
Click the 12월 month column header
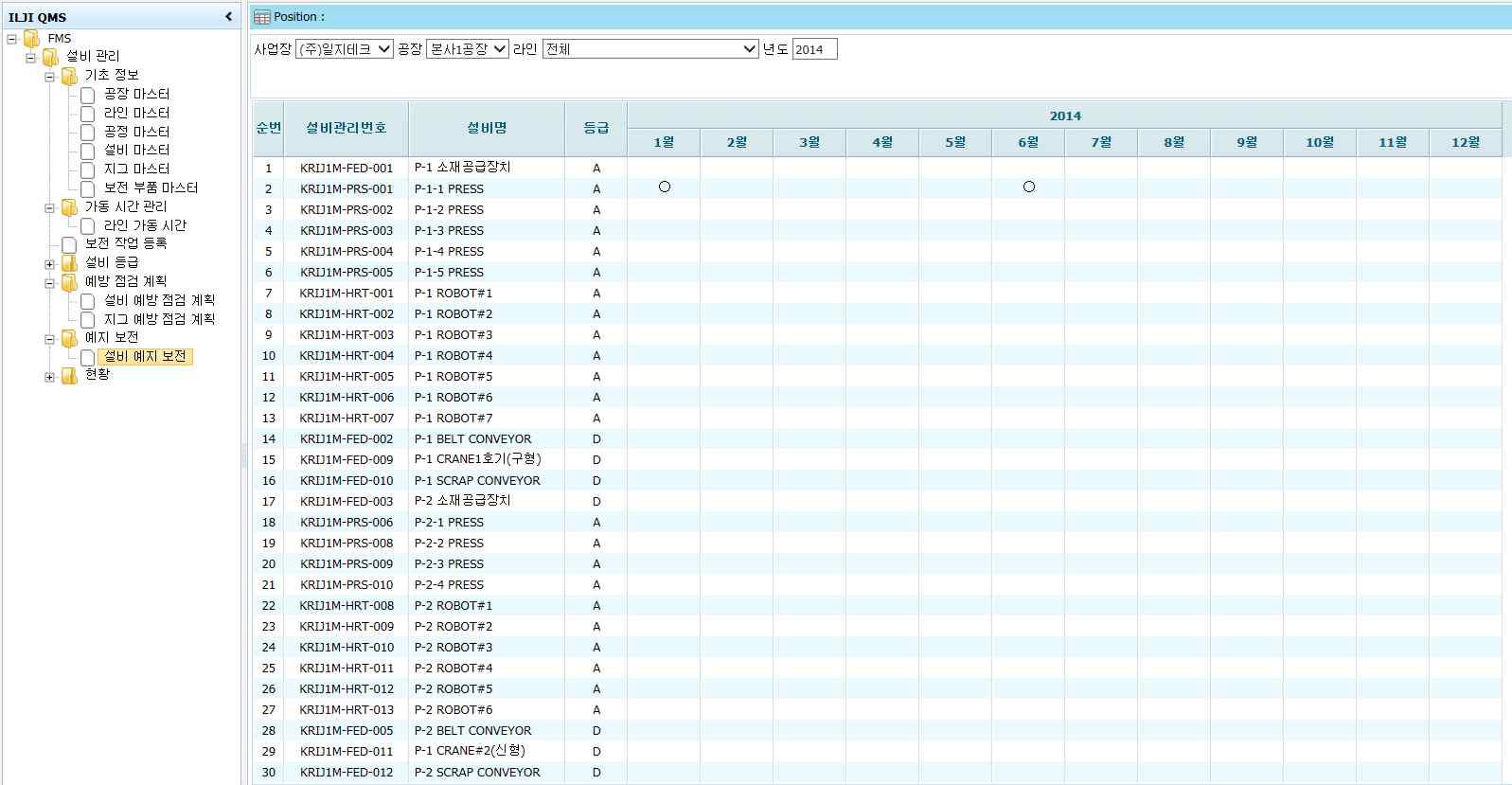point(1466,143)
